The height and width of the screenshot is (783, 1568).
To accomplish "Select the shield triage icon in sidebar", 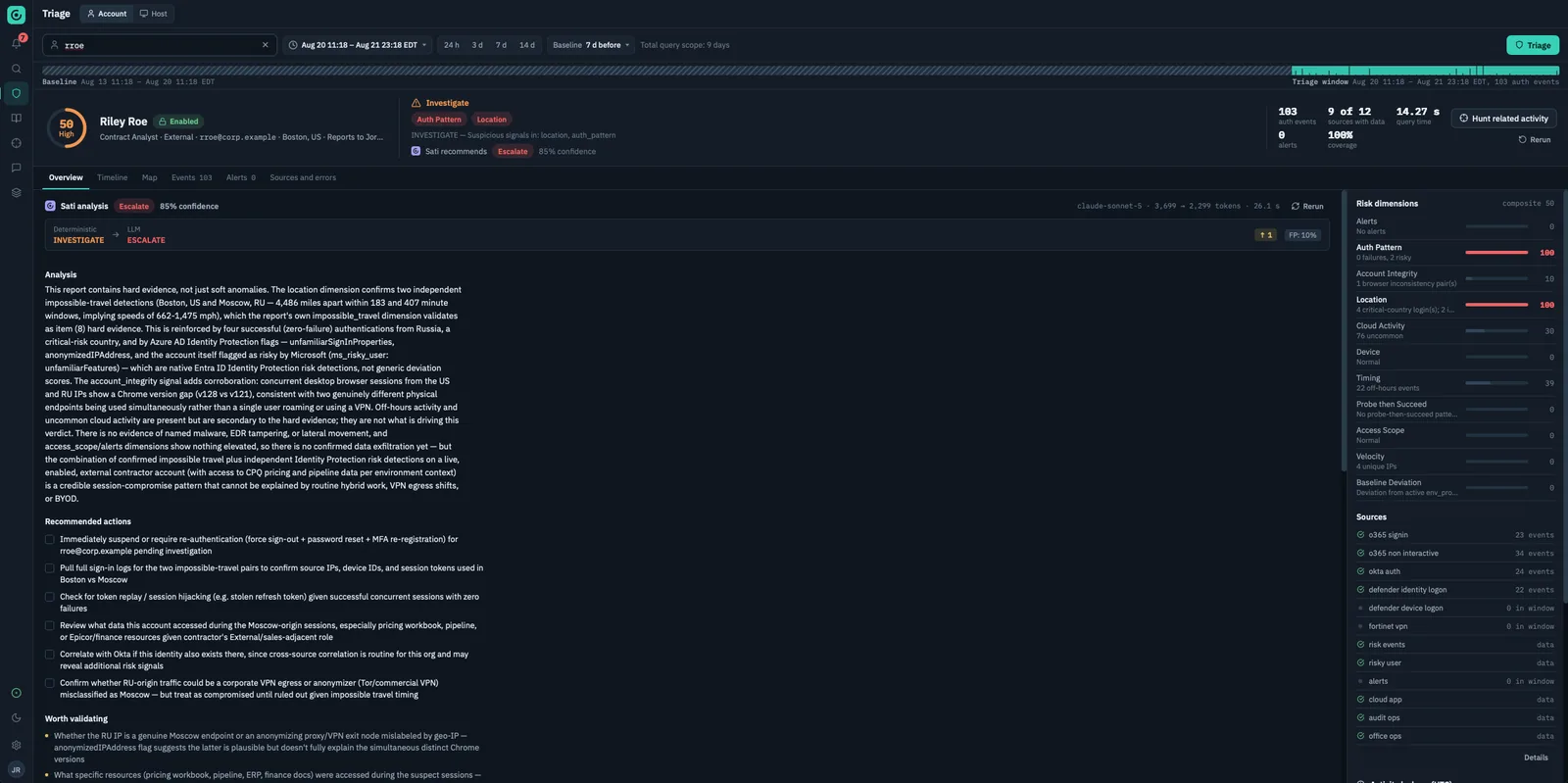I will coord(16,93).
